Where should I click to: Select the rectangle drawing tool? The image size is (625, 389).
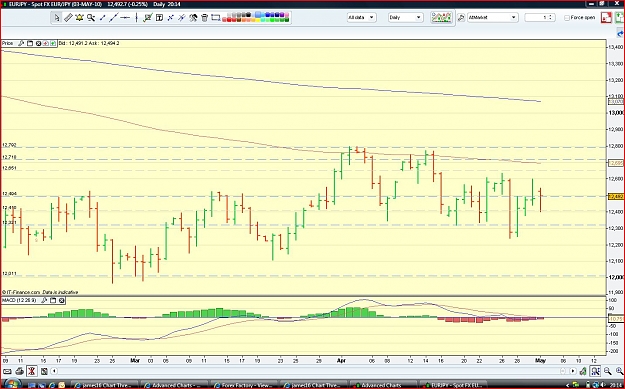[216, 18]
